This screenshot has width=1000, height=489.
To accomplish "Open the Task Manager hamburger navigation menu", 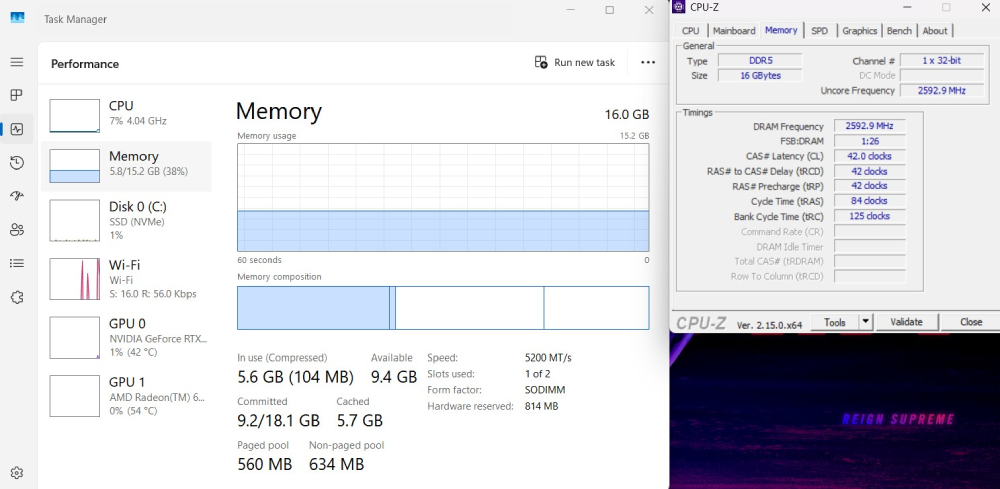I will (16, 62).
